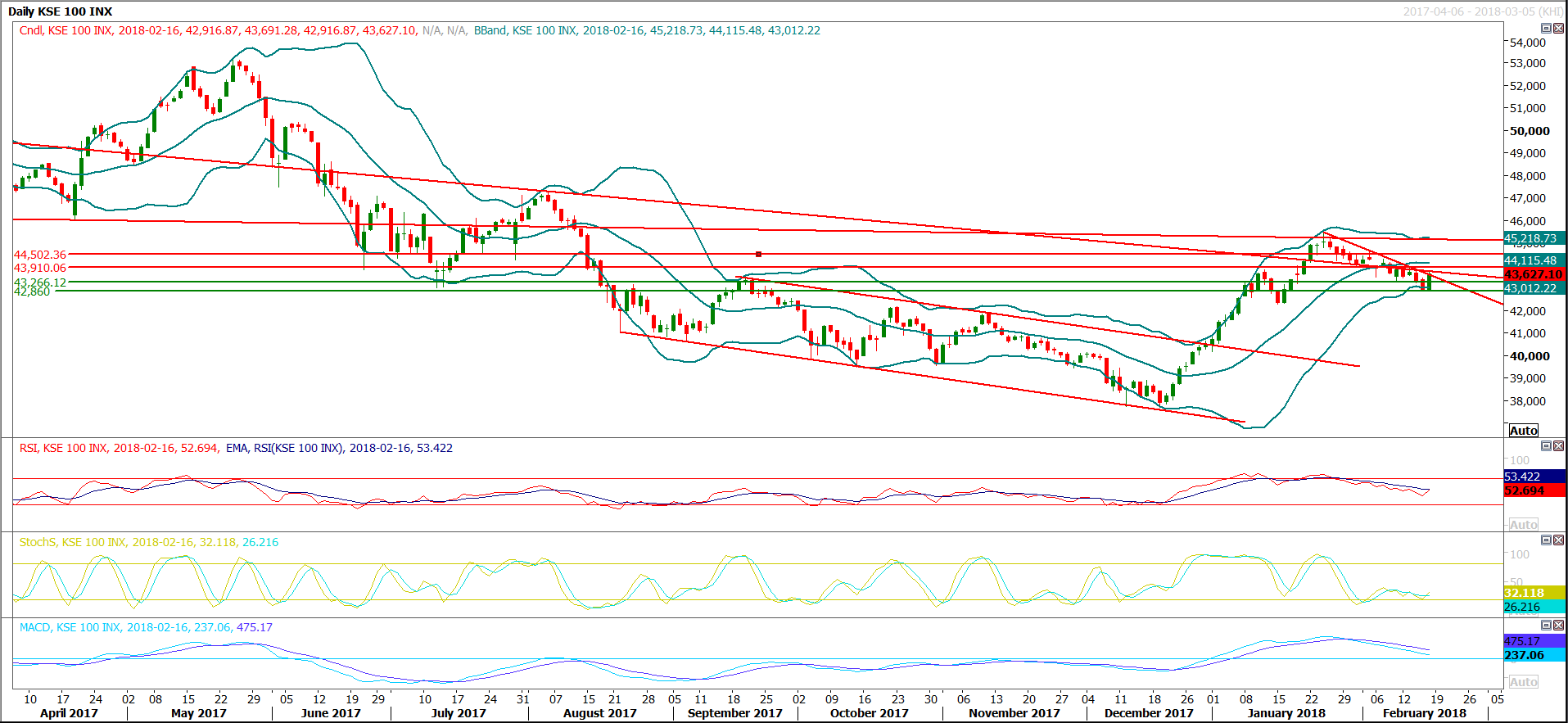Click the 44,115.48 middle band price tag
The image size is (1568, 723).
click(x=1534, y=260)
